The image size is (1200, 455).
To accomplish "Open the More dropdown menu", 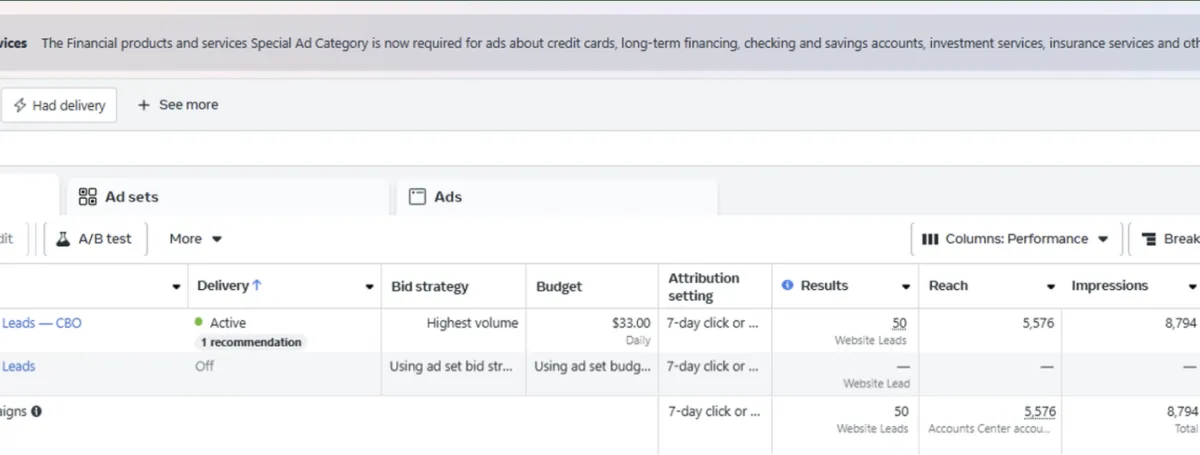I will click(195, 239).
